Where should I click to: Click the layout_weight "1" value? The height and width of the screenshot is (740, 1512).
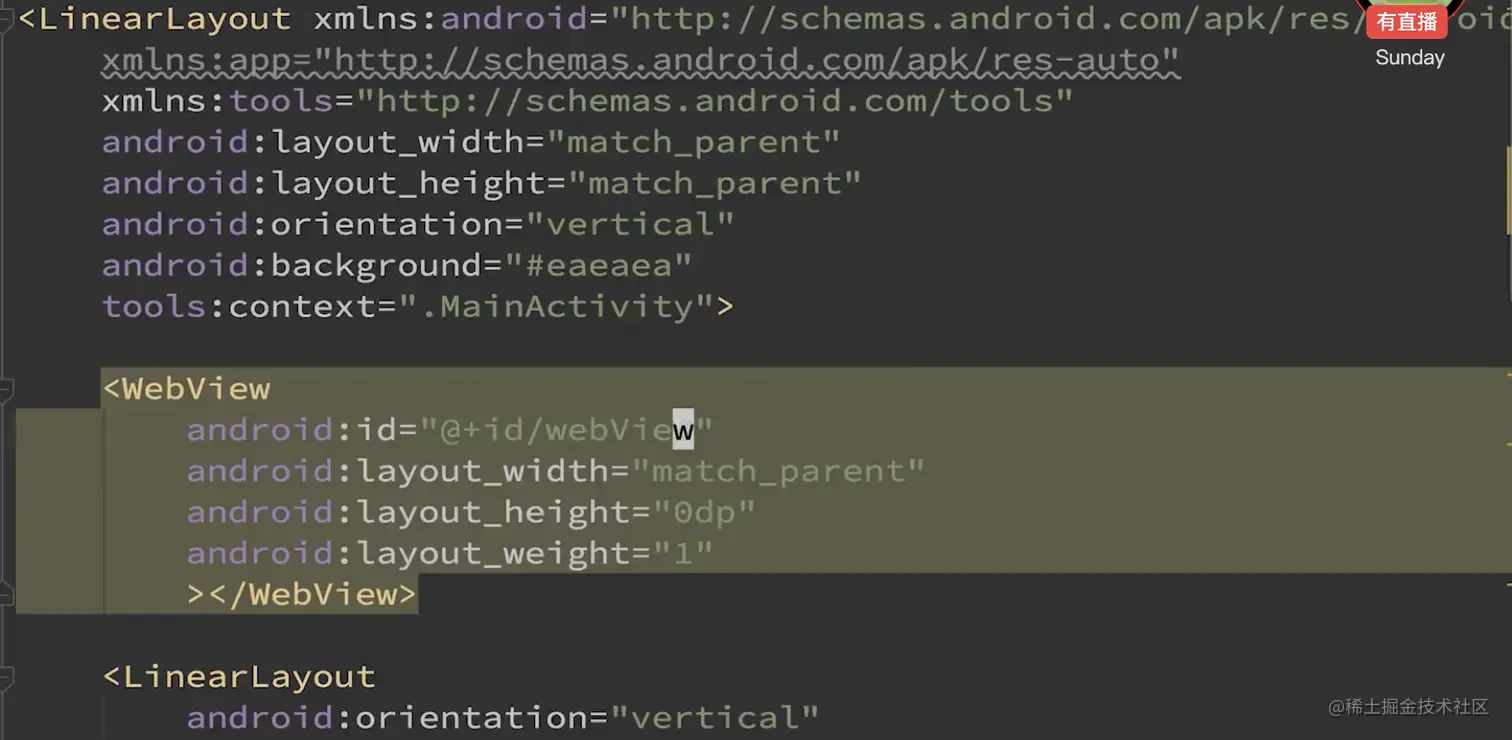coord(683,553)
